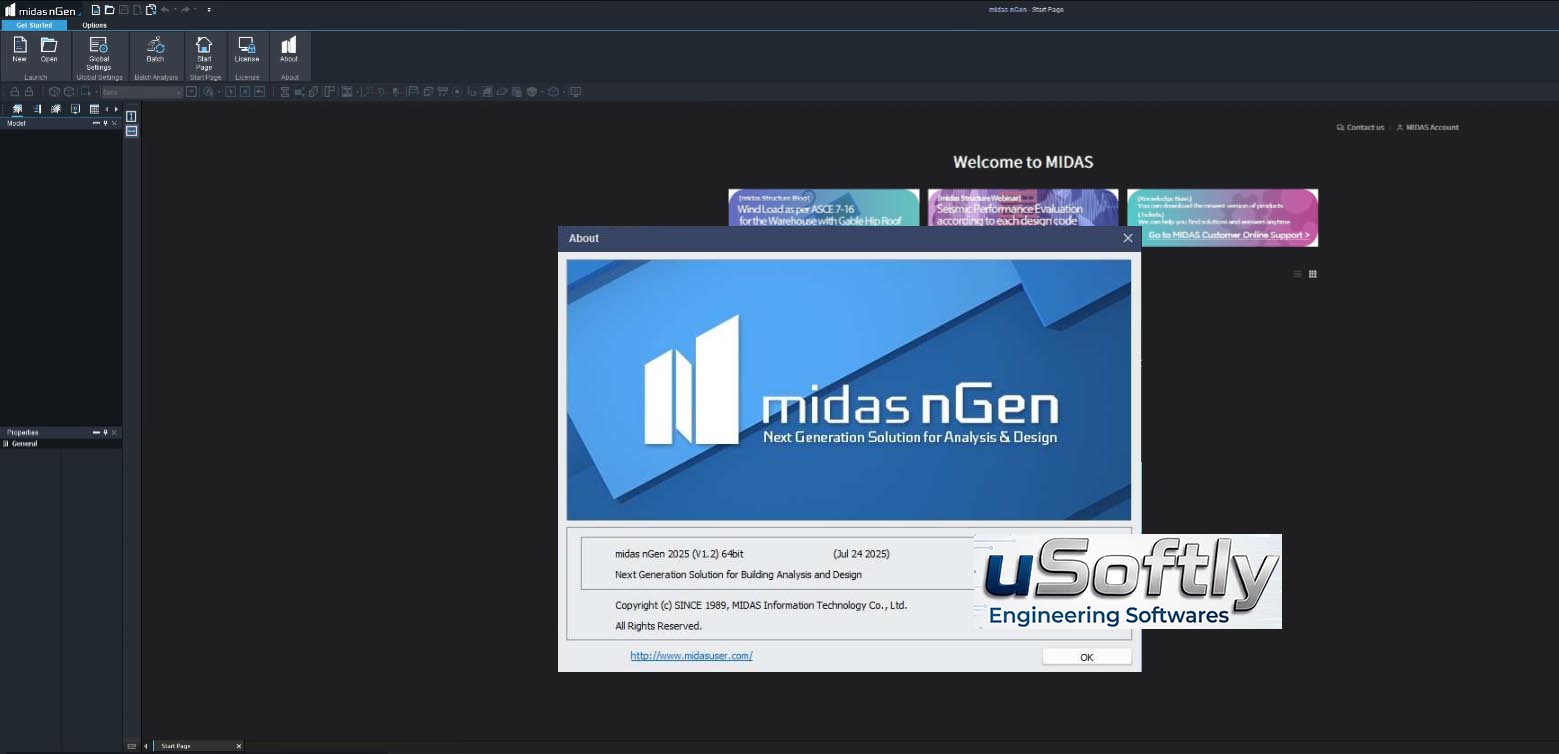
Task: Click the Start Page house icon in the ribbon
Action: [x=204, y=53]
